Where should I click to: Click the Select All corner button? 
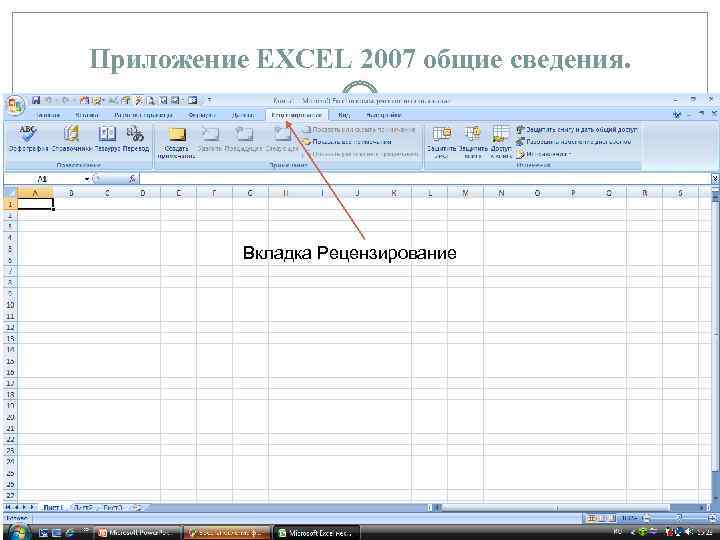point(10,192)
